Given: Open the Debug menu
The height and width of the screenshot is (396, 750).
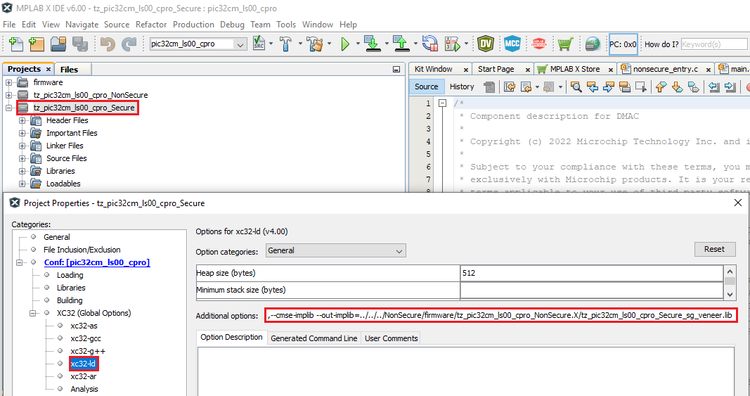Looking at the screenshot, I should [x=232, y=24].
